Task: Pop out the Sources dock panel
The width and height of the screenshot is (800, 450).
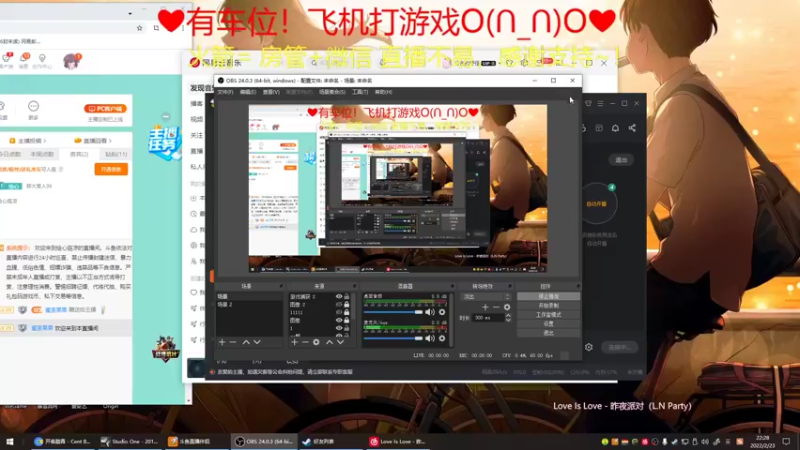Action: (354, 286)
